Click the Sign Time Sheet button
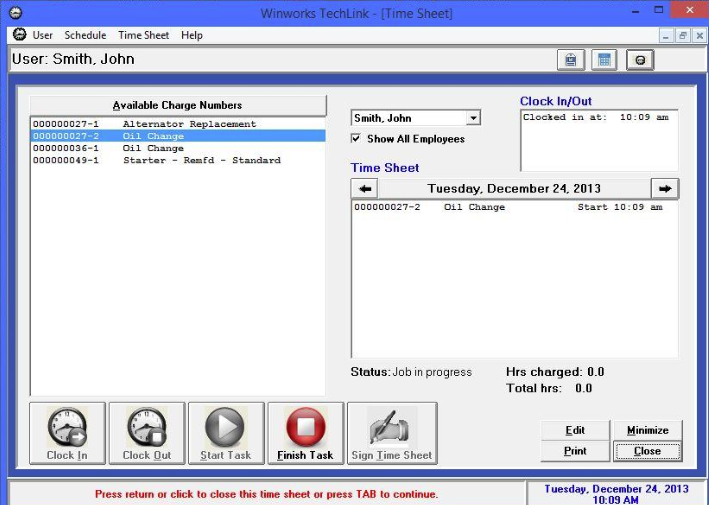 click(x=392, y=433)
